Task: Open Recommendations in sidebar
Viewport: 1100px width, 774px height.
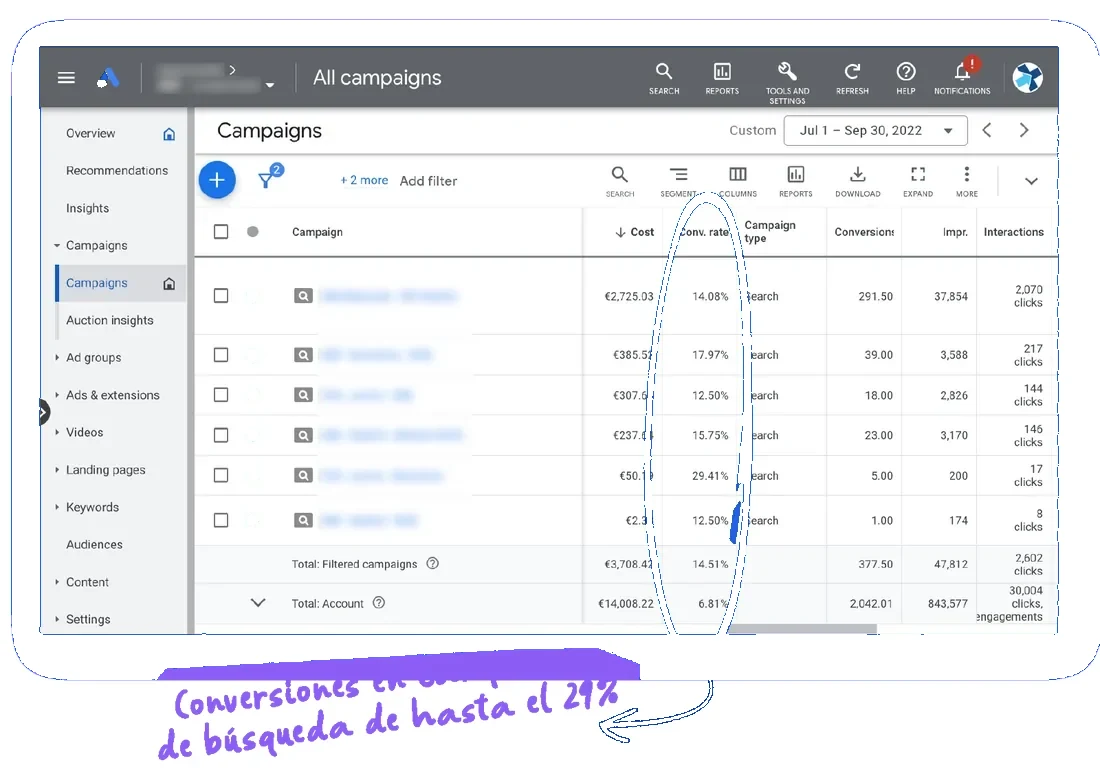Action: [117, 171]
